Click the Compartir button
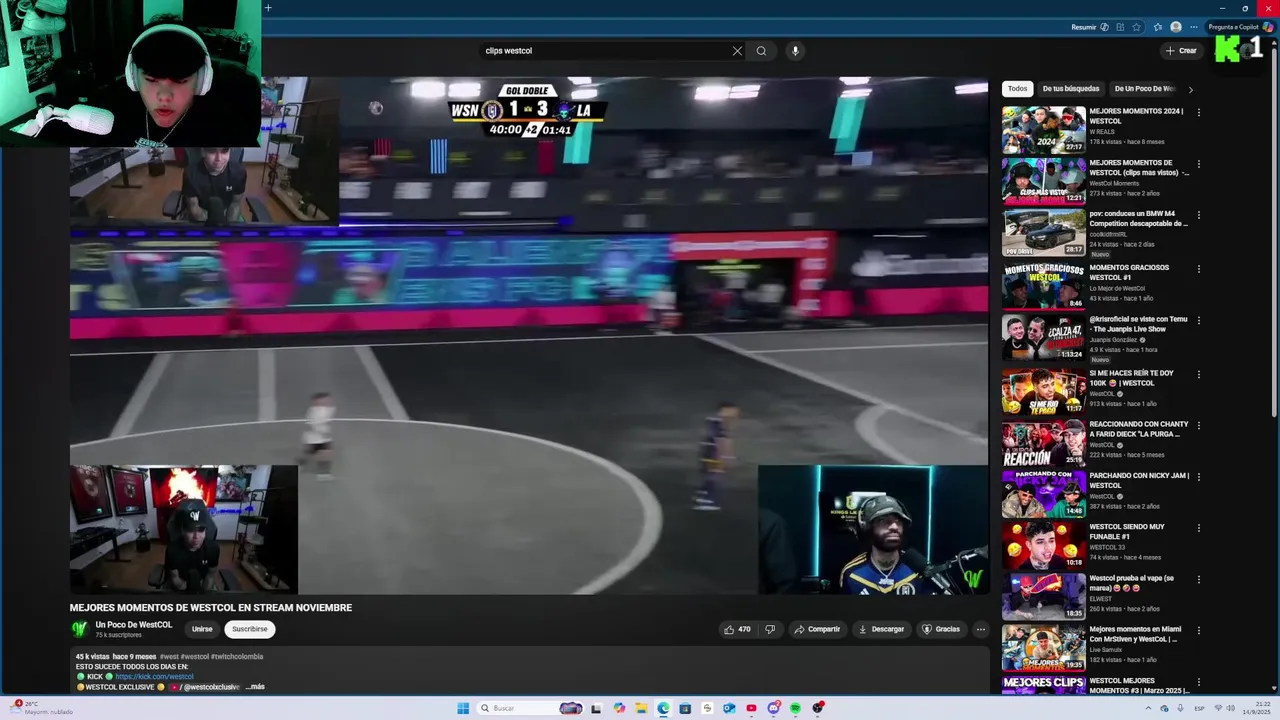 click(x=817, y=629)
